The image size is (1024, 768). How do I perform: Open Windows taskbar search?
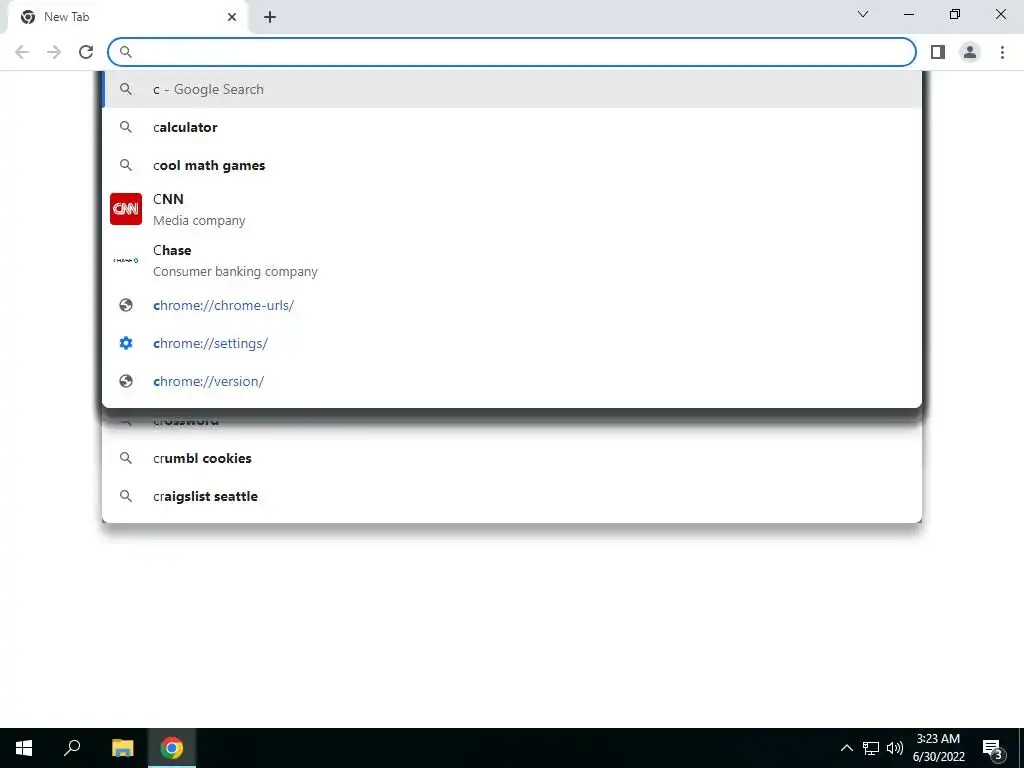tap(72, 748)
